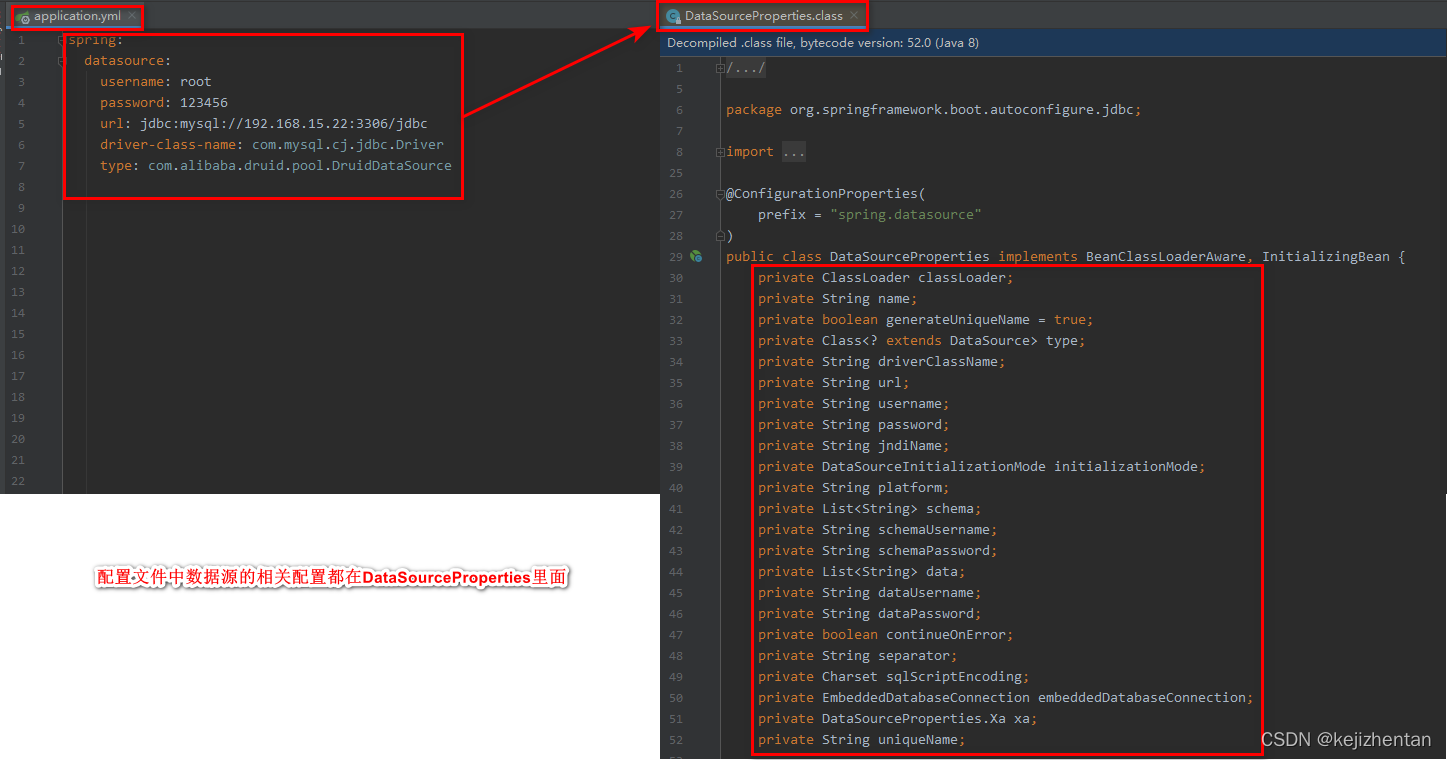Click the collapsed /.../ comment placeholder
Screen dimensions: 1447x760
click(x=746, y=68)
